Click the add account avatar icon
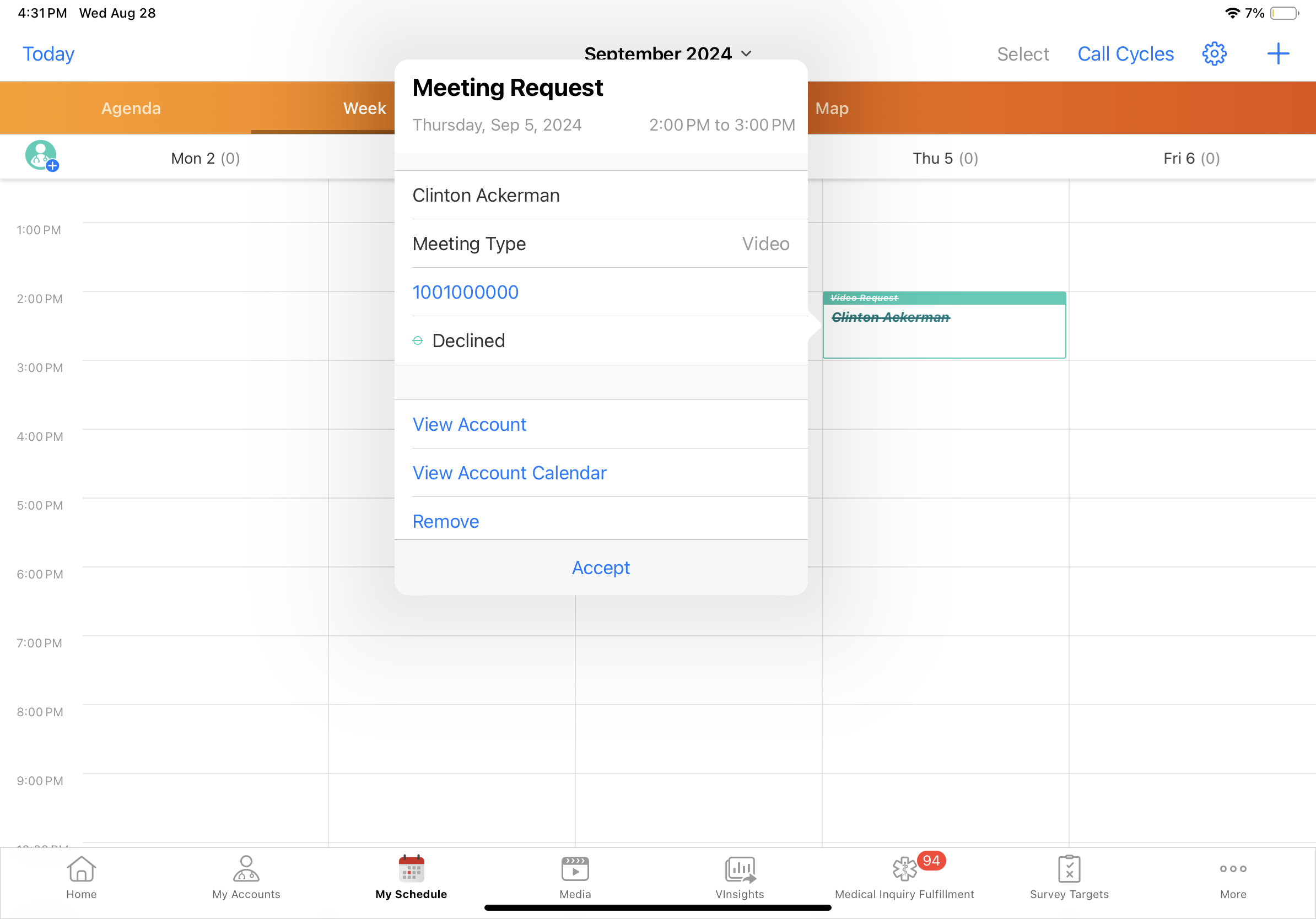 pos(41,156)
